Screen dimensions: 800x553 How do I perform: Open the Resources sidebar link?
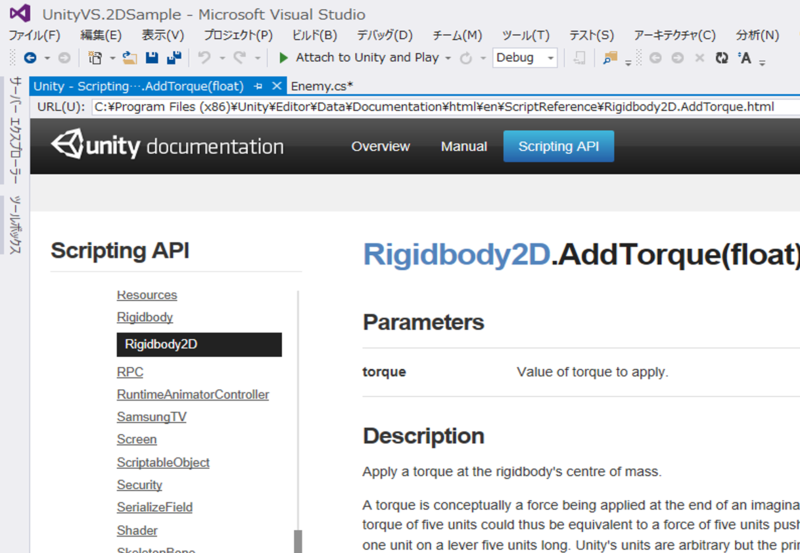tap(147, 295)
